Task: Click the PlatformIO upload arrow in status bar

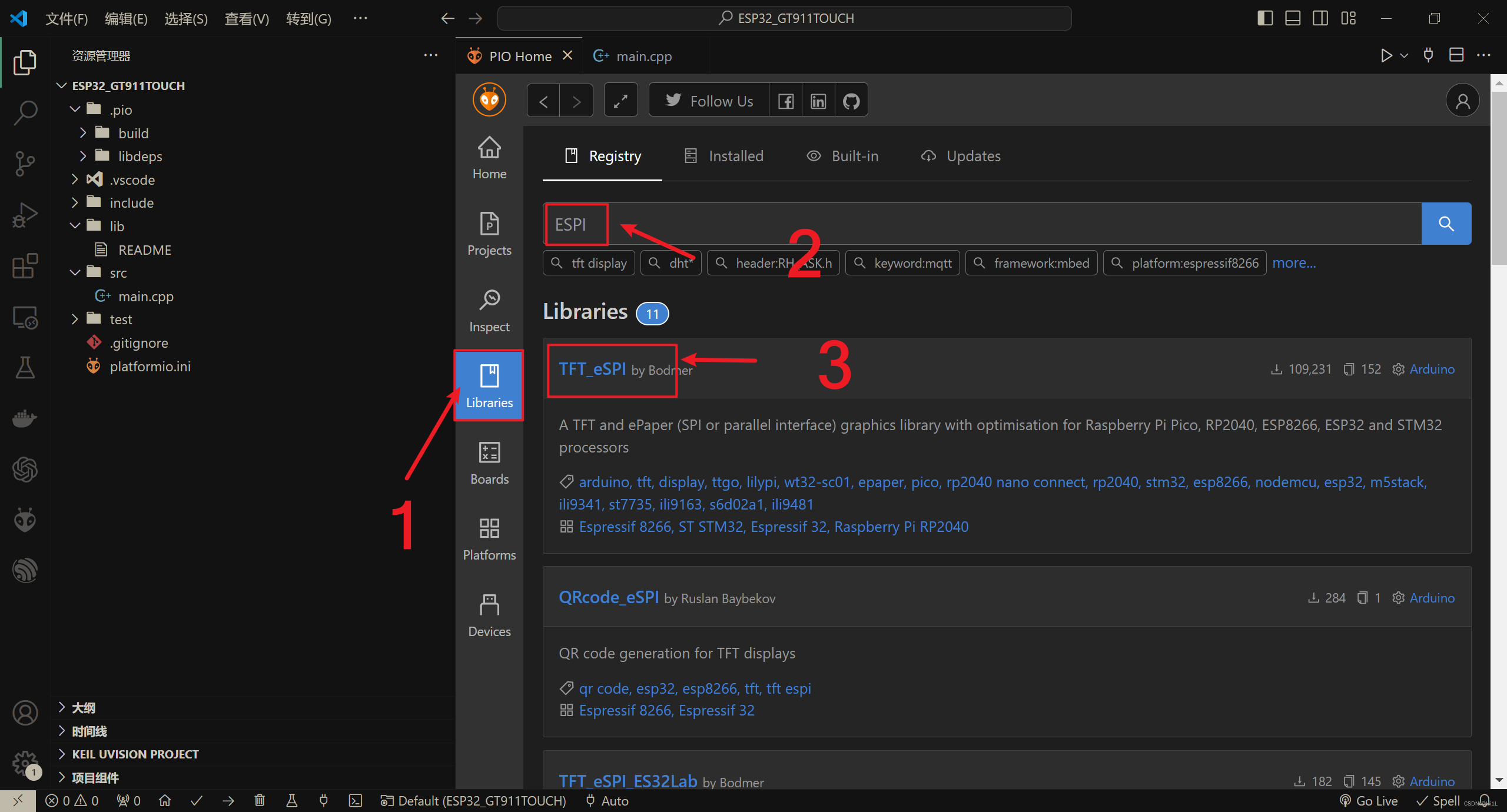Action: pyautogui.click(x=228, y=801)
